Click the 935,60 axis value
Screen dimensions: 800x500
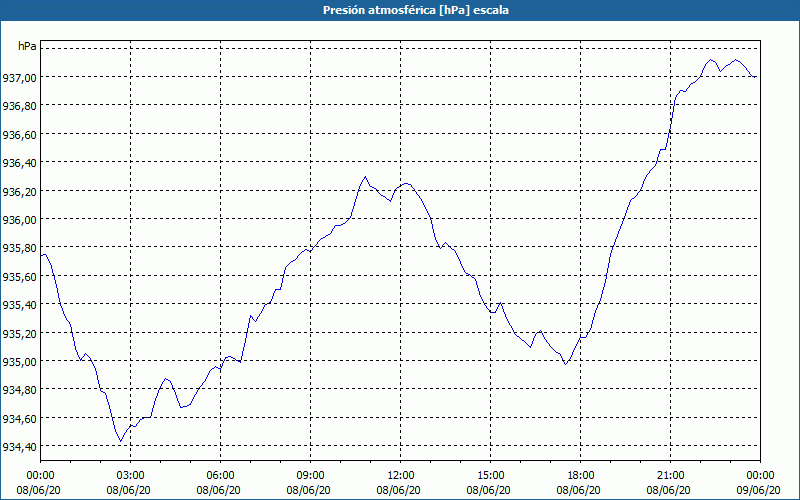point(19,277)
